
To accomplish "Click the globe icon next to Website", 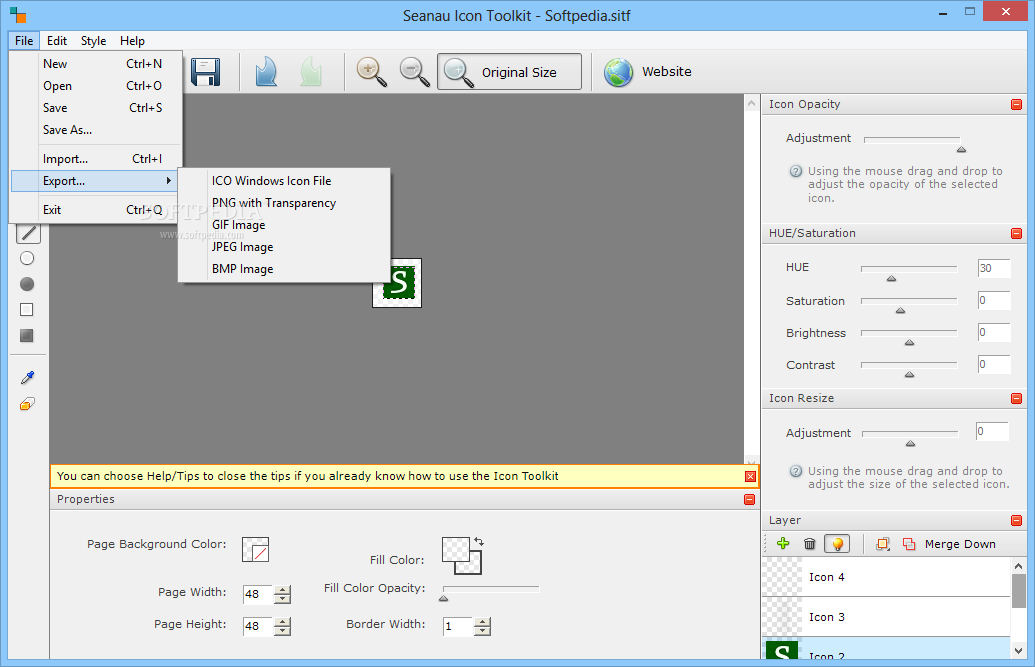I will coord(618,72).
